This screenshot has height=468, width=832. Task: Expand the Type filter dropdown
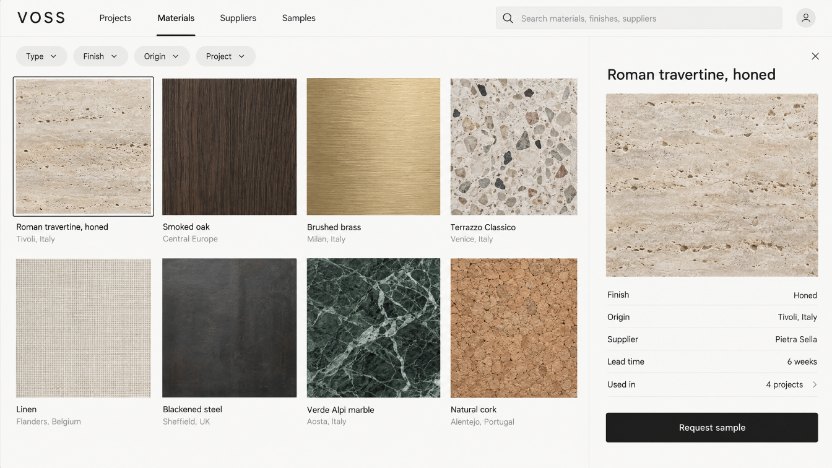[41, 56]
